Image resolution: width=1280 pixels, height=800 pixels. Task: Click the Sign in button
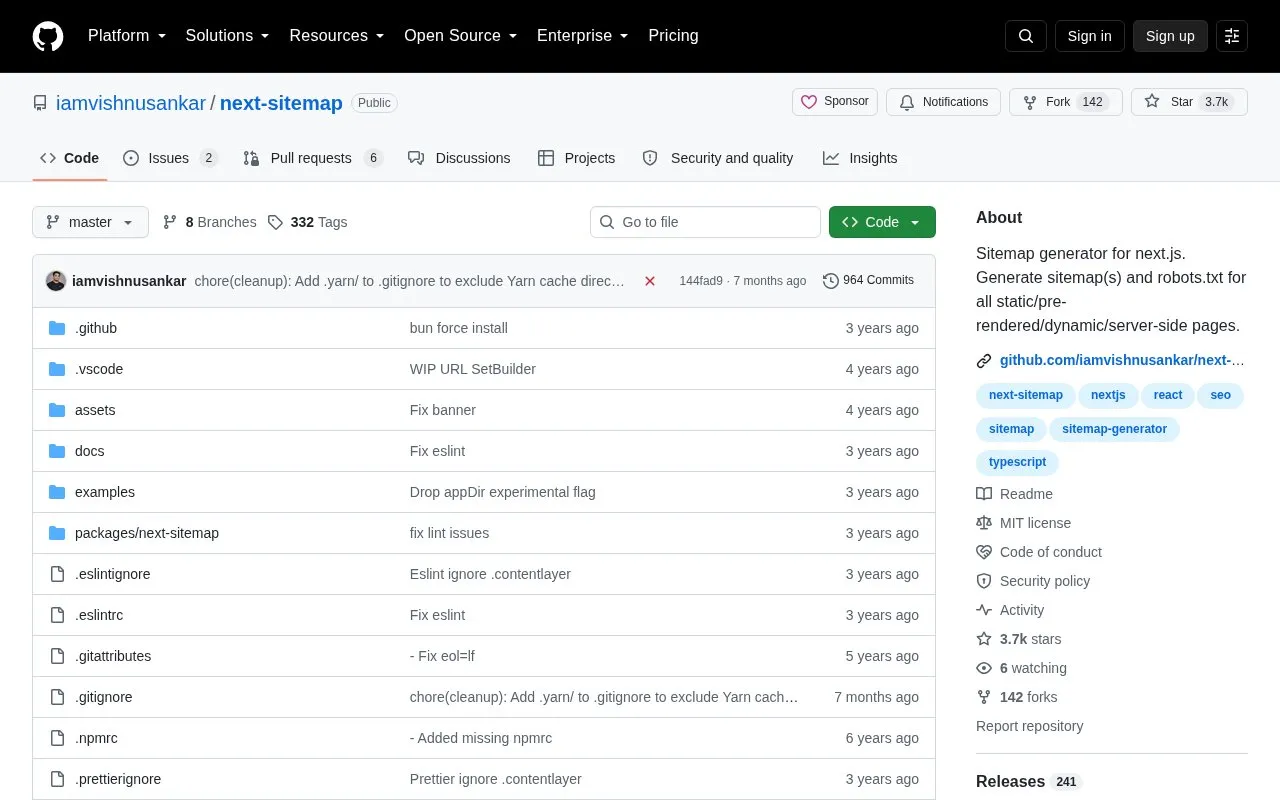1089,36
